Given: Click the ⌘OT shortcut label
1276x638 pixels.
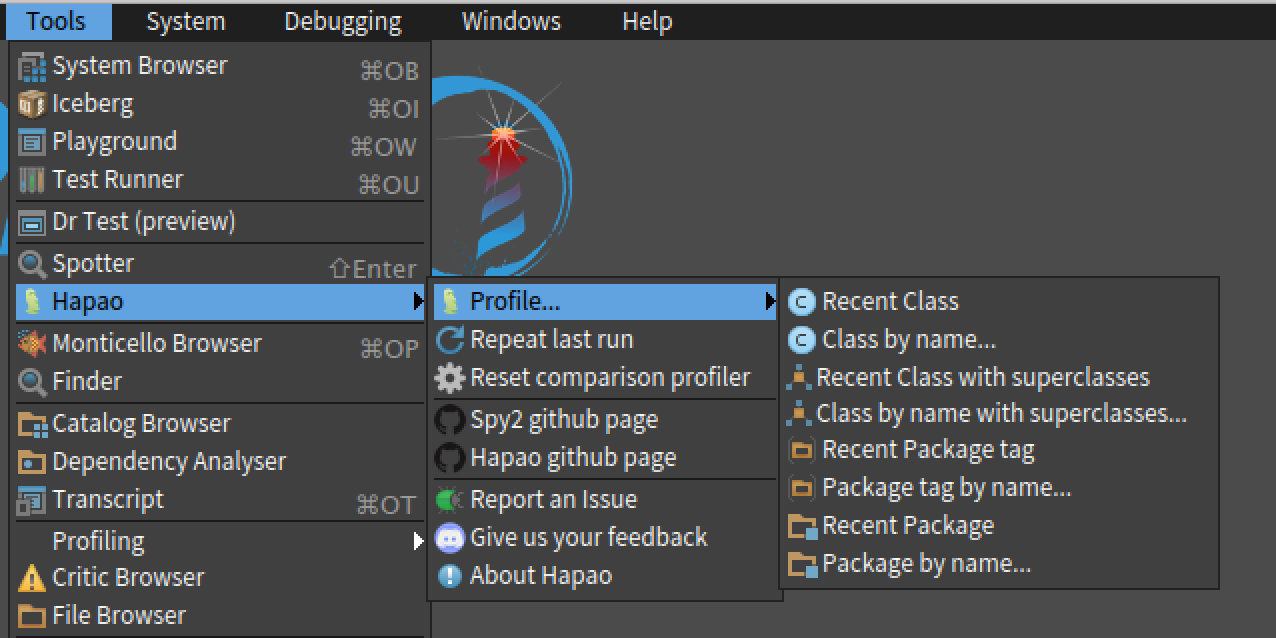Looking at the screenshot, I should point(386,505).
